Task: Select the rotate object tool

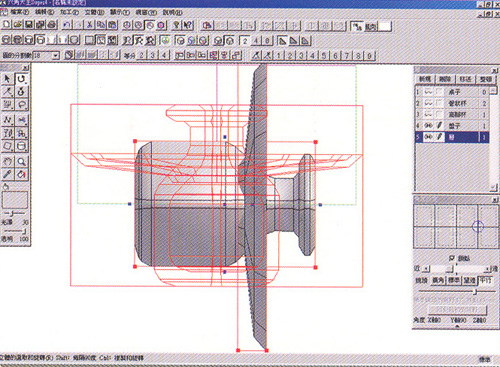Action: pyautogui.click(x=22, y=79)
